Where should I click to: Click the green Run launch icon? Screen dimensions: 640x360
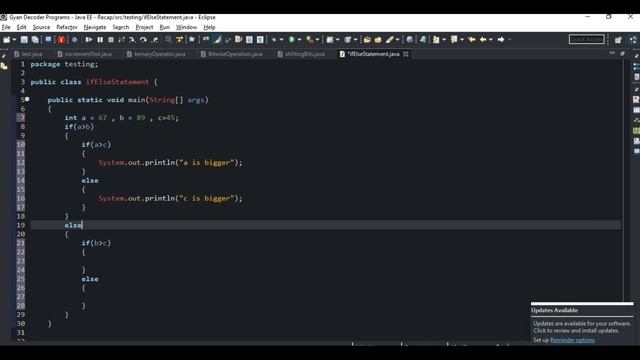[291, 40]
